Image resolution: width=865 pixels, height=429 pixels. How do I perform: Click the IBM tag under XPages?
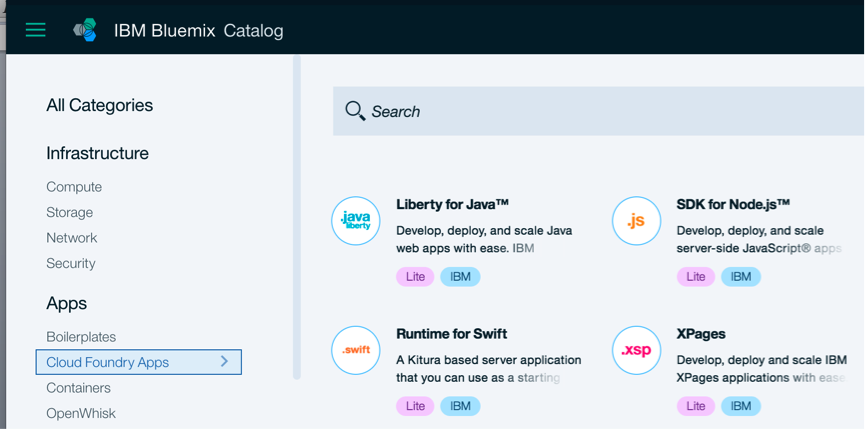pos(740,406)
